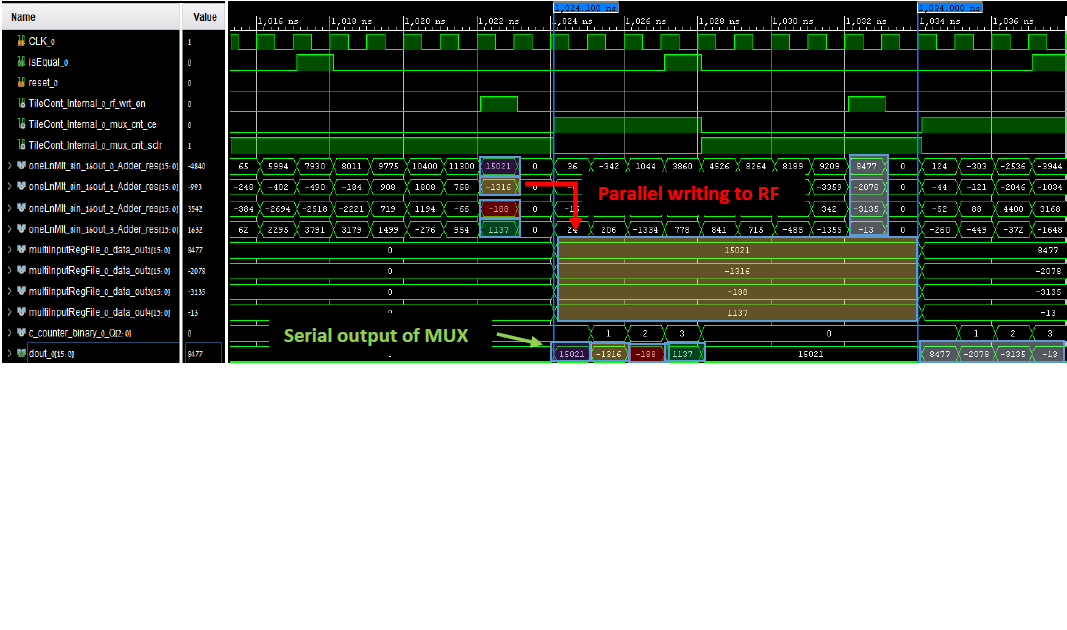Select the multiInputRegFile_0_data_out4 signal name

96,312
